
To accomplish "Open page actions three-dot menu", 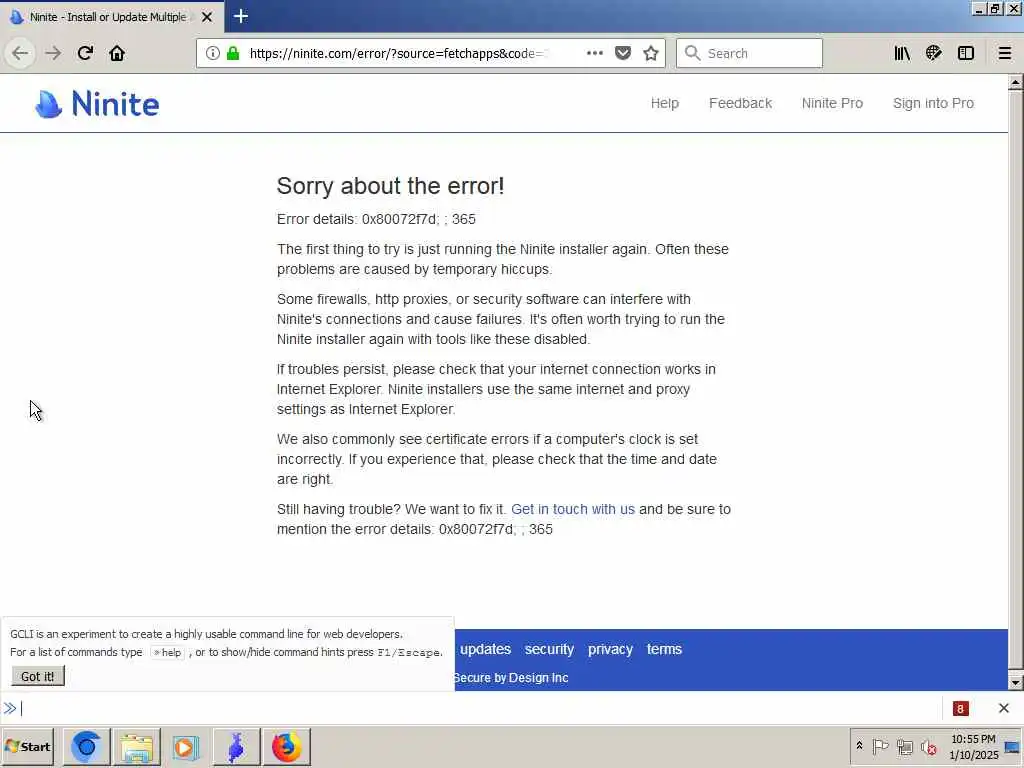I will pos(594,53).
